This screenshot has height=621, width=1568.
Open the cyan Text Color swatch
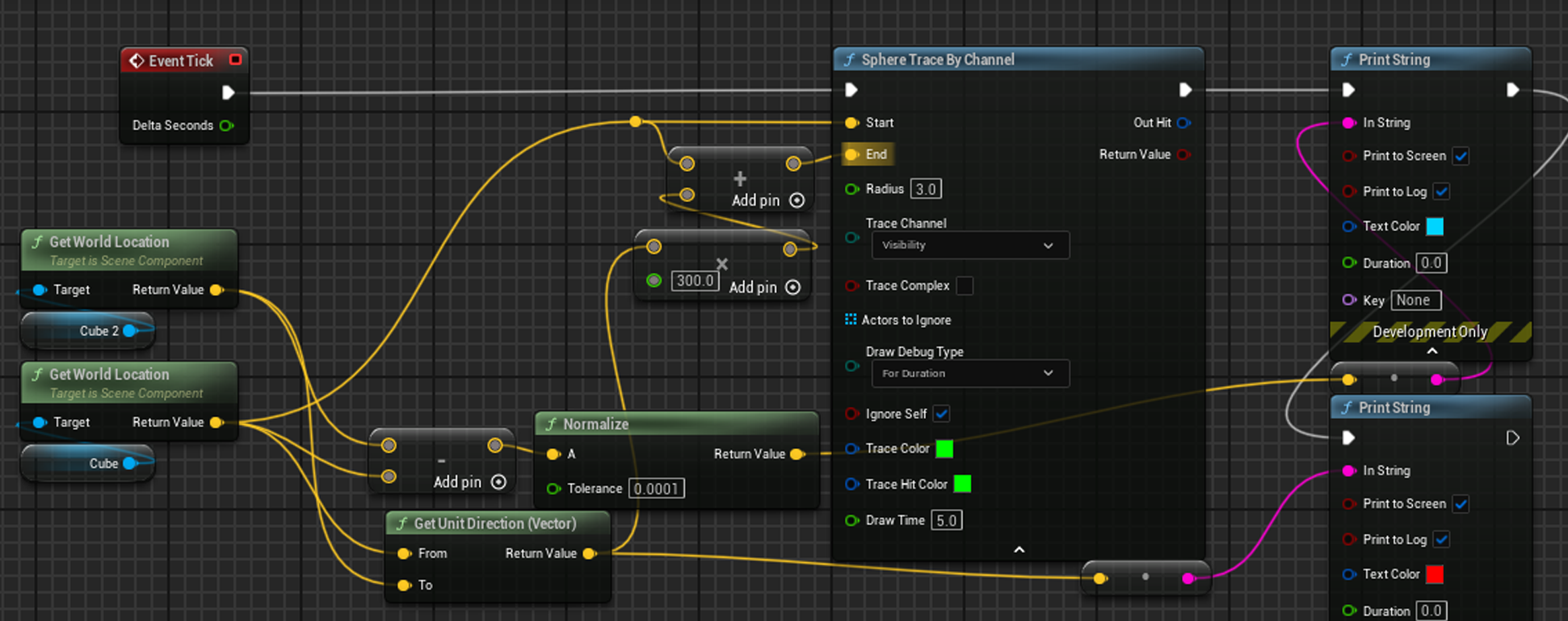[x=1435, y=226]
